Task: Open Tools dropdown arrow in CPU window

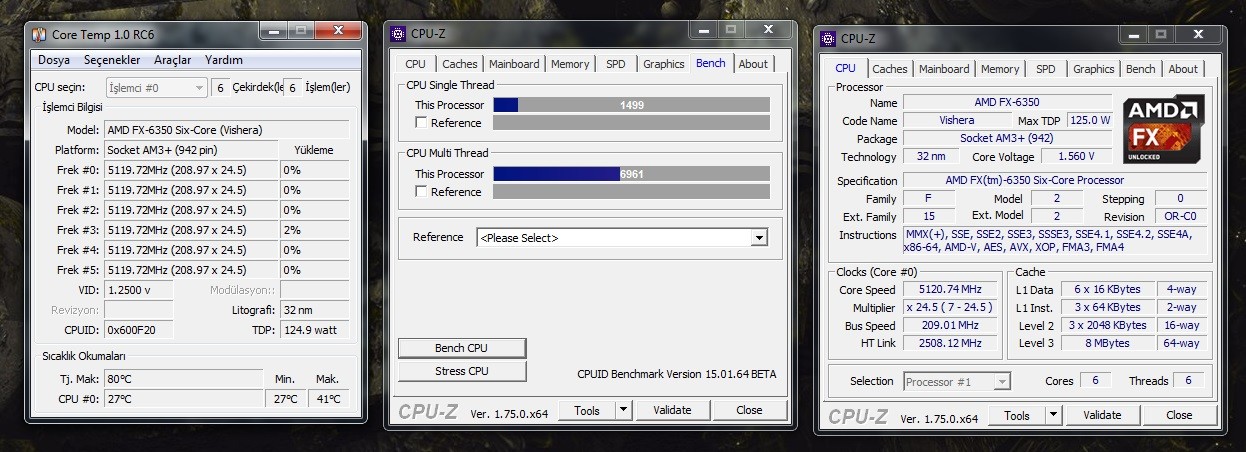Action: (x=1053, y=415)
